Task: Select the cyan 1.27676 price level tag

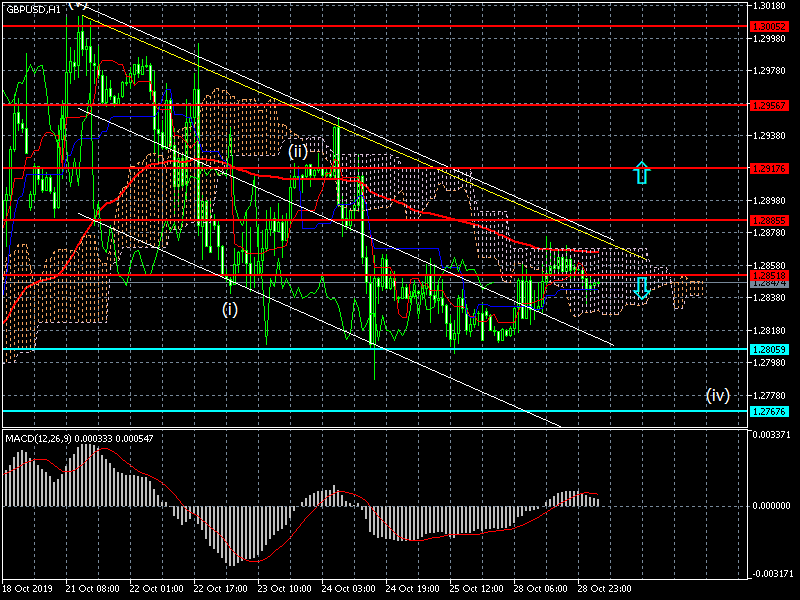Action: [769, 411]
